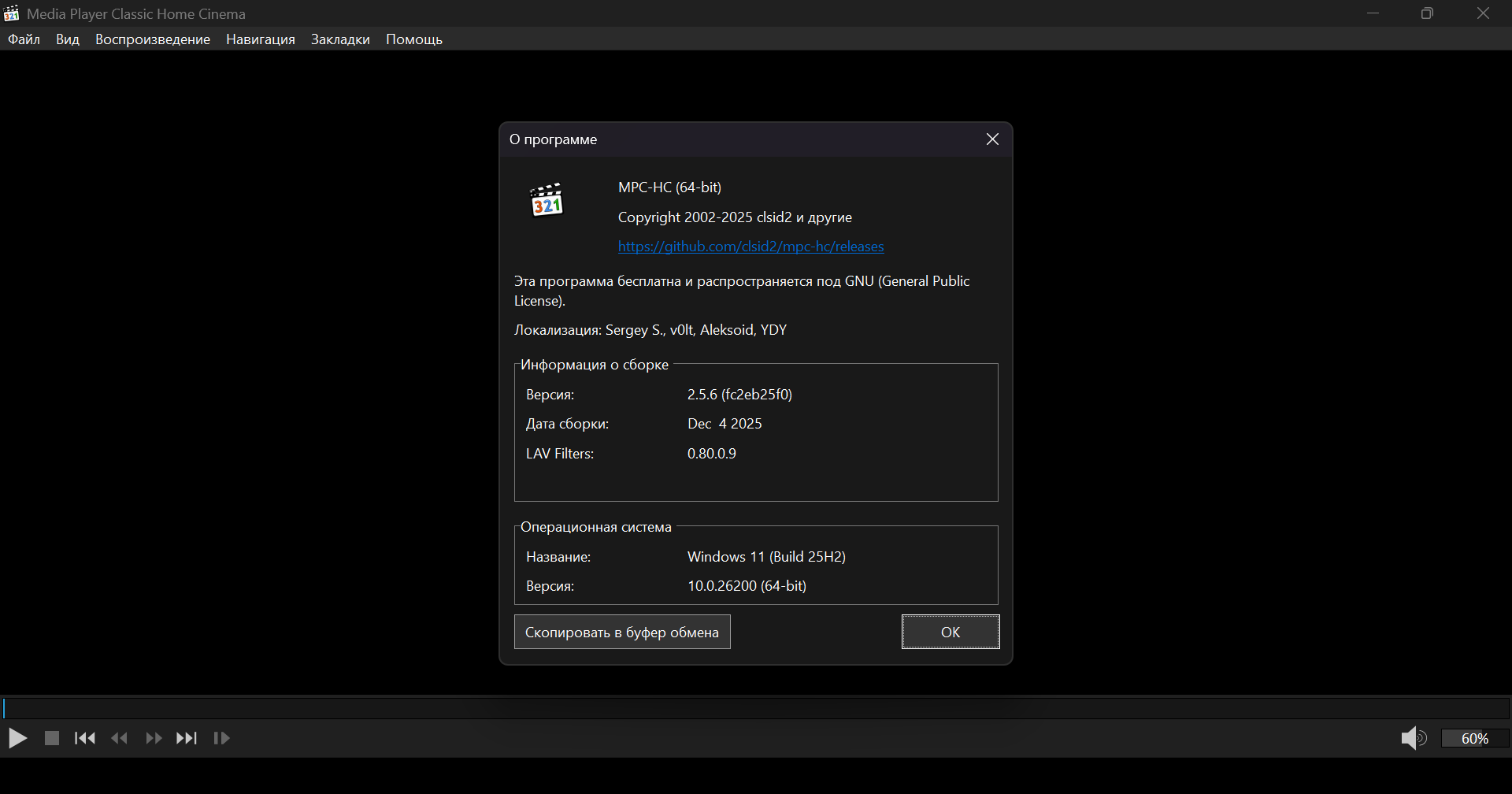Screen dimensions: 1512x794
Task: Click on the playback seek bar
Action: (756, 707)
